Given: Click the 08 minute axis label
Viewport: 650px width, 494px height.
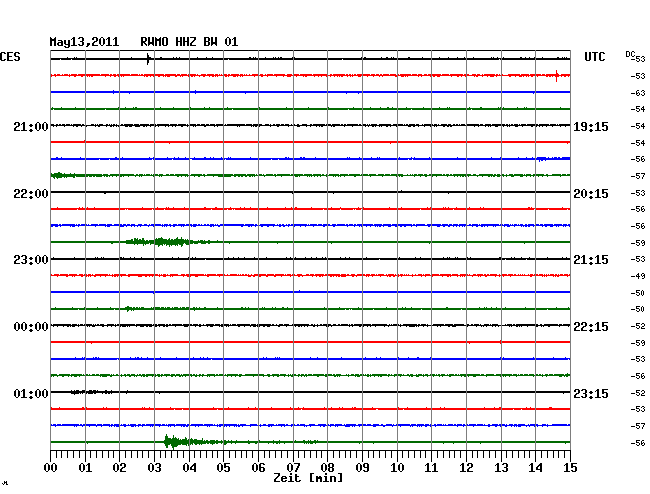Looking at the screenshot, I should point(327,467).
